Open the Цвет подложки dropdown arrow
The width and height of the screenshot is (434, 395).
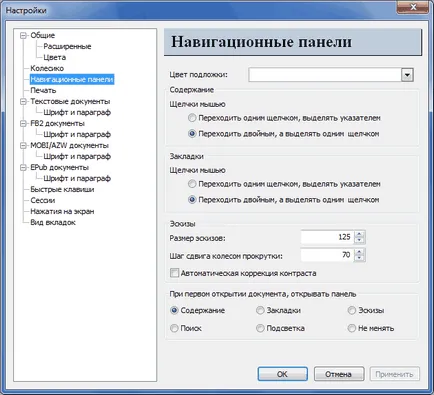tap(407, 75)
